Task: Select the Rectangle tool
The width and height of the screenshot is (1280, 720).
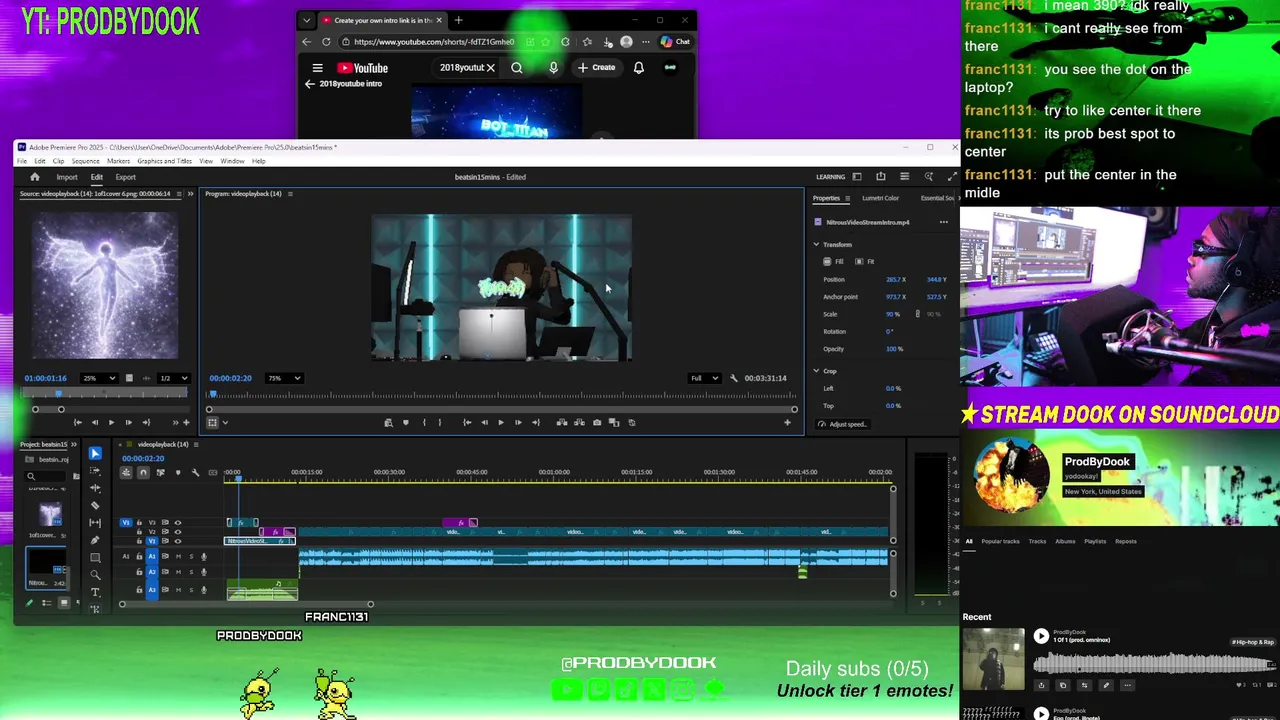Action: pyautogui.click(x=95, y=557)
